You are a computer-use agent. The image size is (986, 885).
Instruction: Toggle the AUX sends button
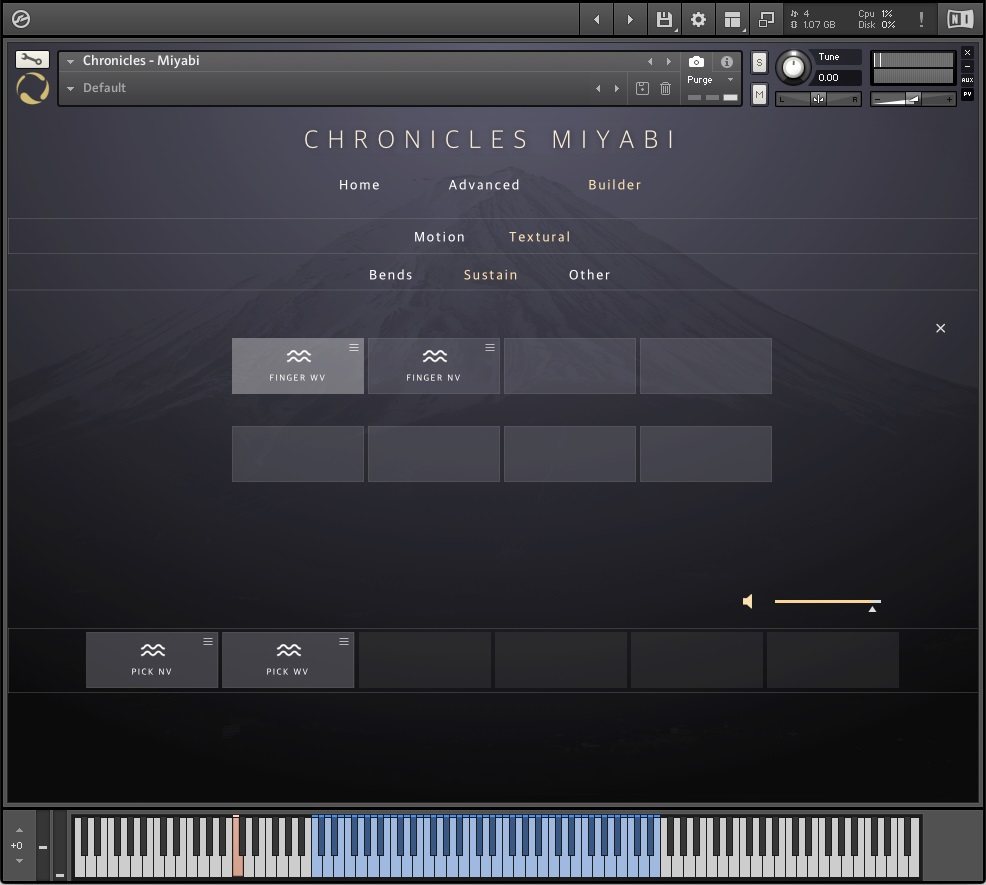coord(967,80)
